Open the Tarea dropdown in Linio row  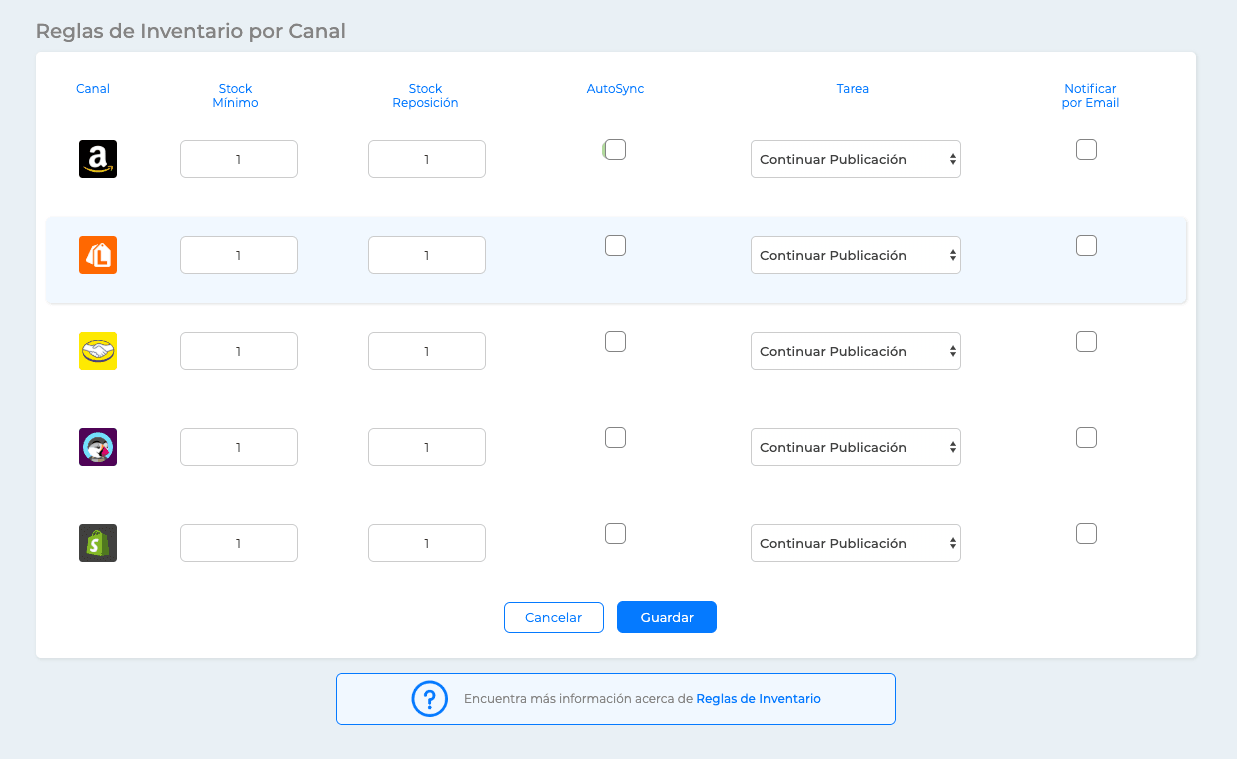(x=856, y=255)
